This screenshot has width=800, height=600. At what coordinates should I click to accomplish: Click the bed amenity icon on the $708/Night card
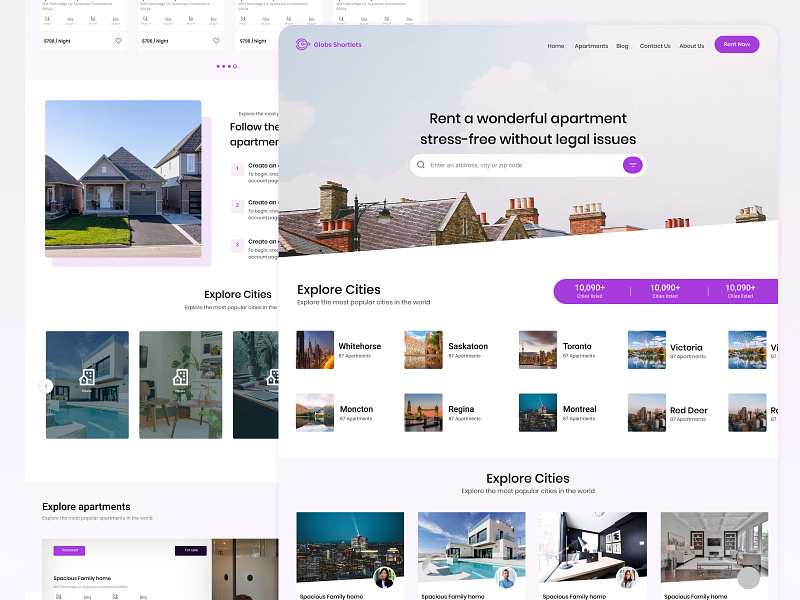point(46,18)
